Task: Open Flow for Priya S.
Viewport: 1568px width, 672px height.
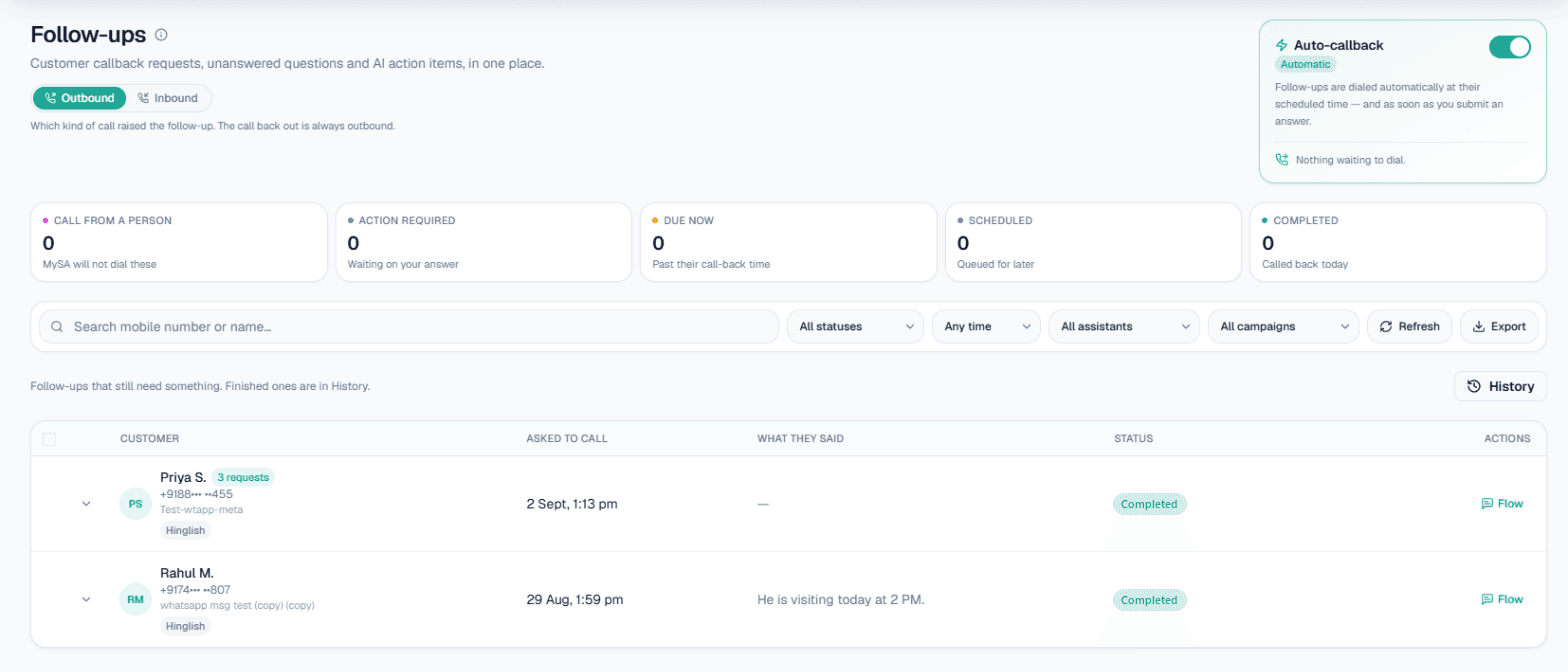Action: click(1502, 503)
